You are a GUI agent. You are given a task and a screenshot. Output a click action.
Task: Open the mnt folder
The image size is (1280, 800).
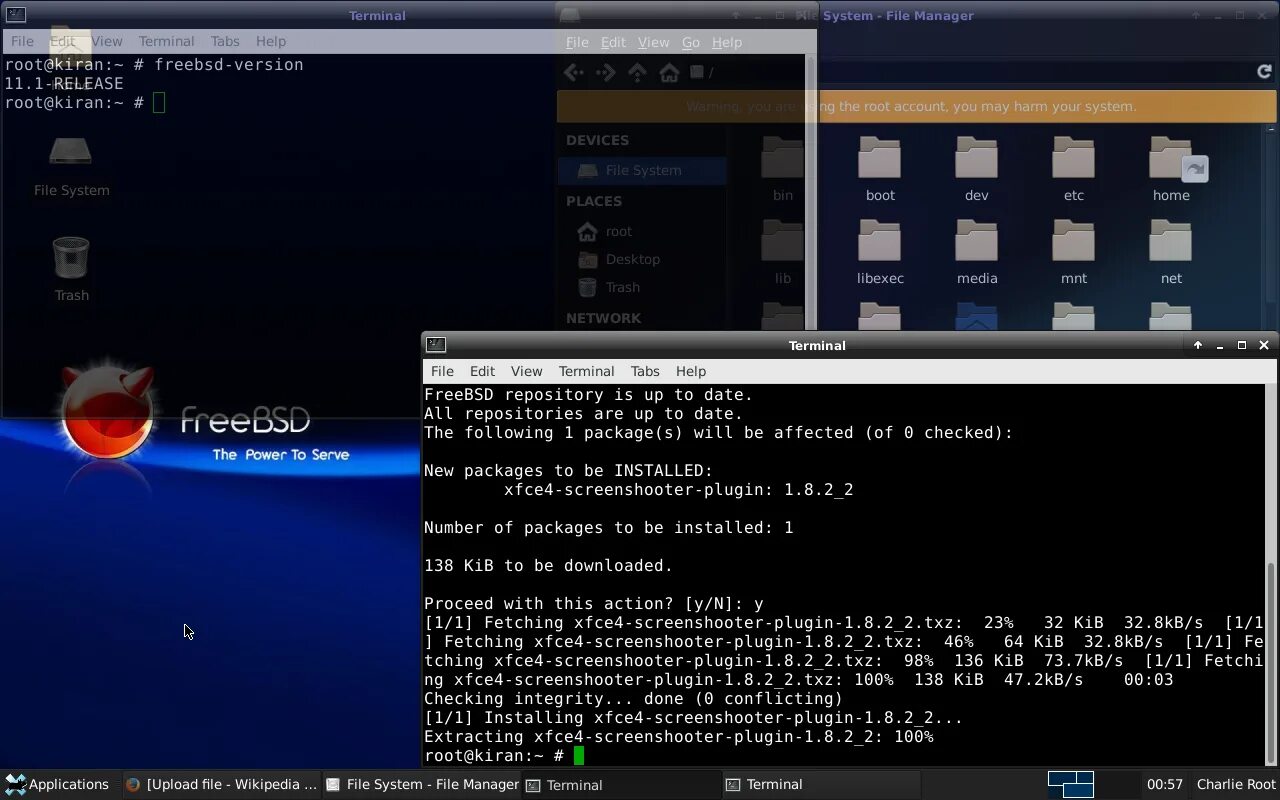[x=1074, y=253]
